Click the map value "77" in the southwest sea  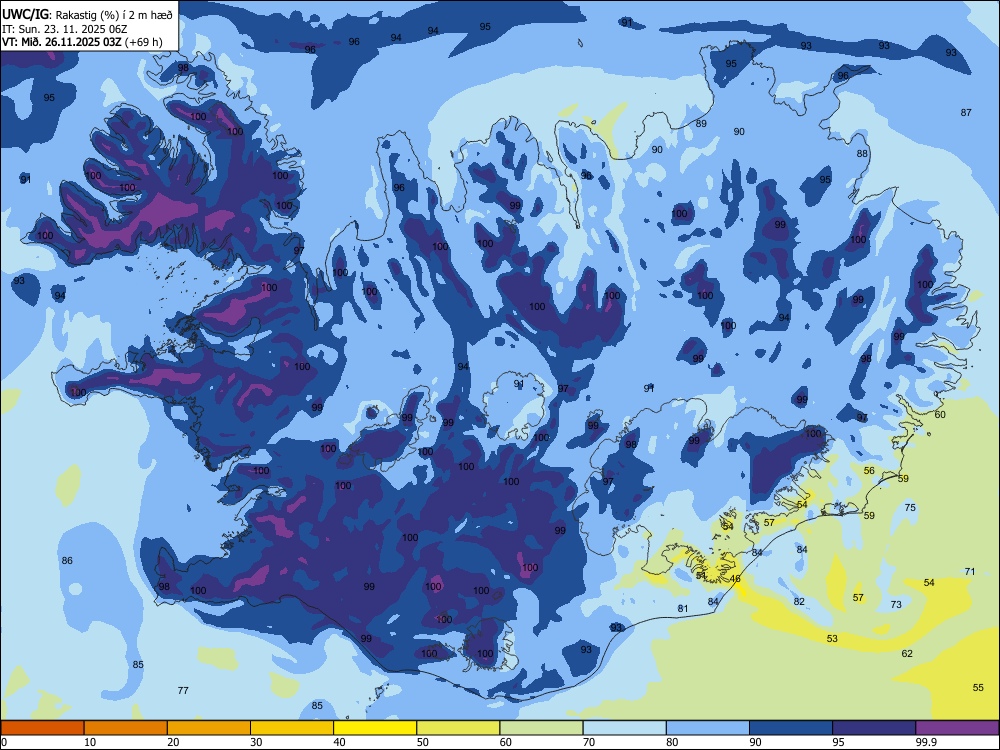pyautogui.click(x=183, y=690)
